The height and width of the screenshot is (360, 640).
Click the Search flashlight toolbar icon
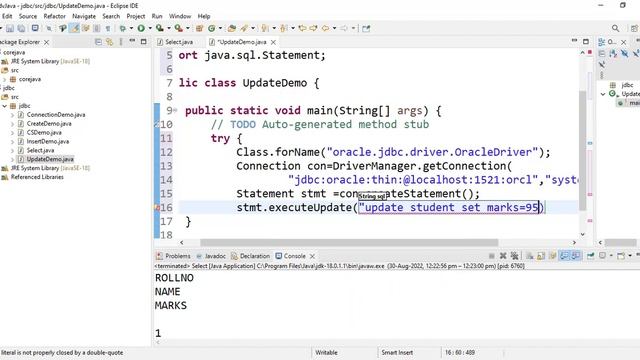[x=244, y=28]
